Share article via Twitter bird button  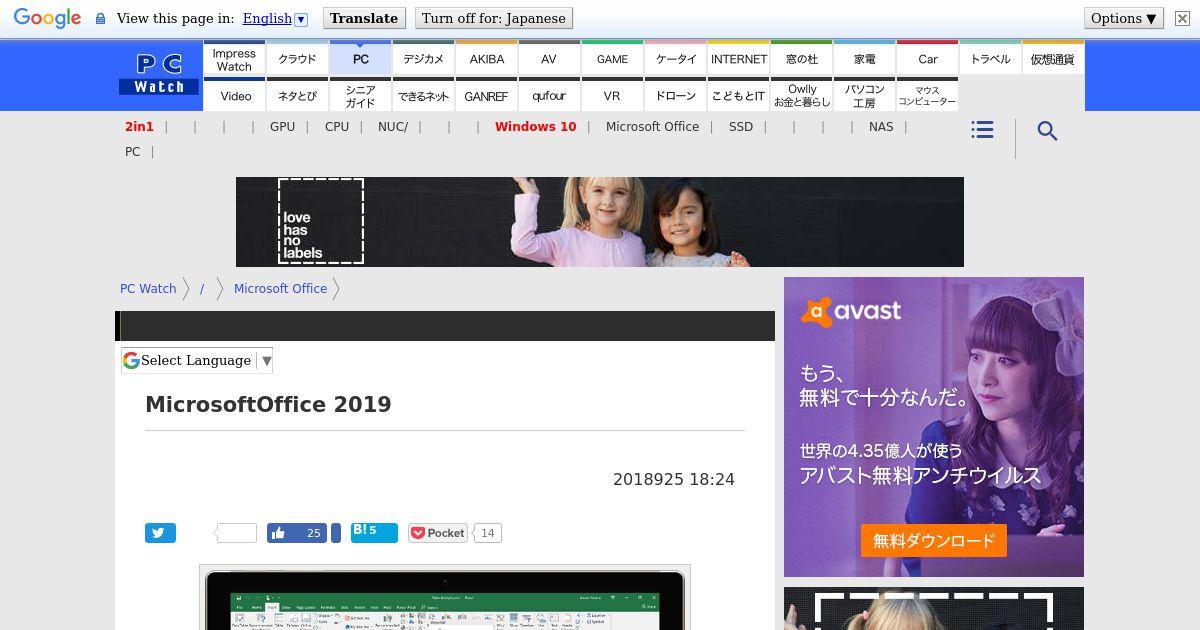[x=160, y=533]
